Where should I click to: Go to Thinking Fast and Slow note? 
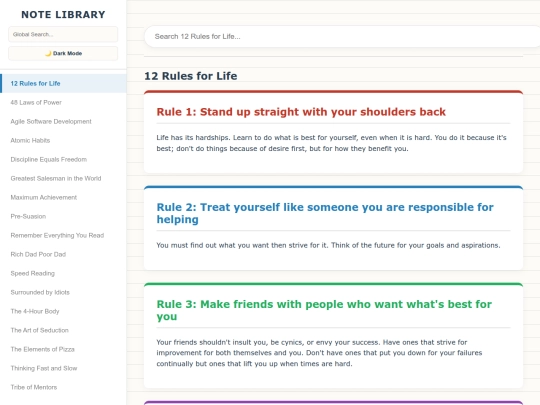[63, 368]
